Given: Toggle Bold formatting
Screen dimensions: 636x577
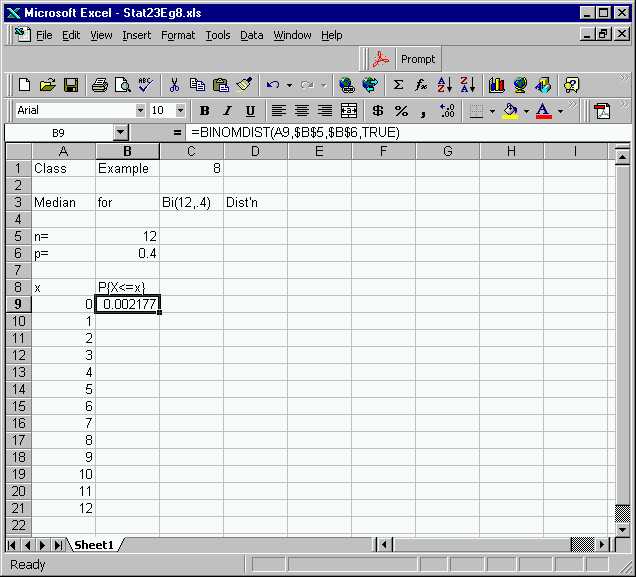Looking at the screenshot, I should coord(205,111).
